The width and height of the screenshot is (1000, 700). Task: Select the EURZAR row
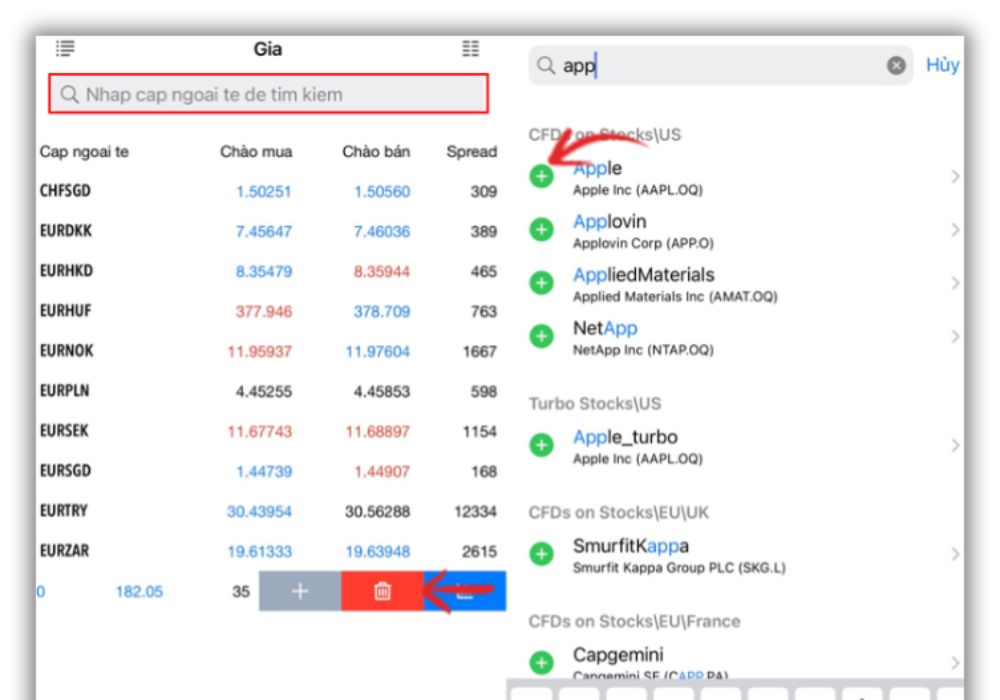click(268, 551)
